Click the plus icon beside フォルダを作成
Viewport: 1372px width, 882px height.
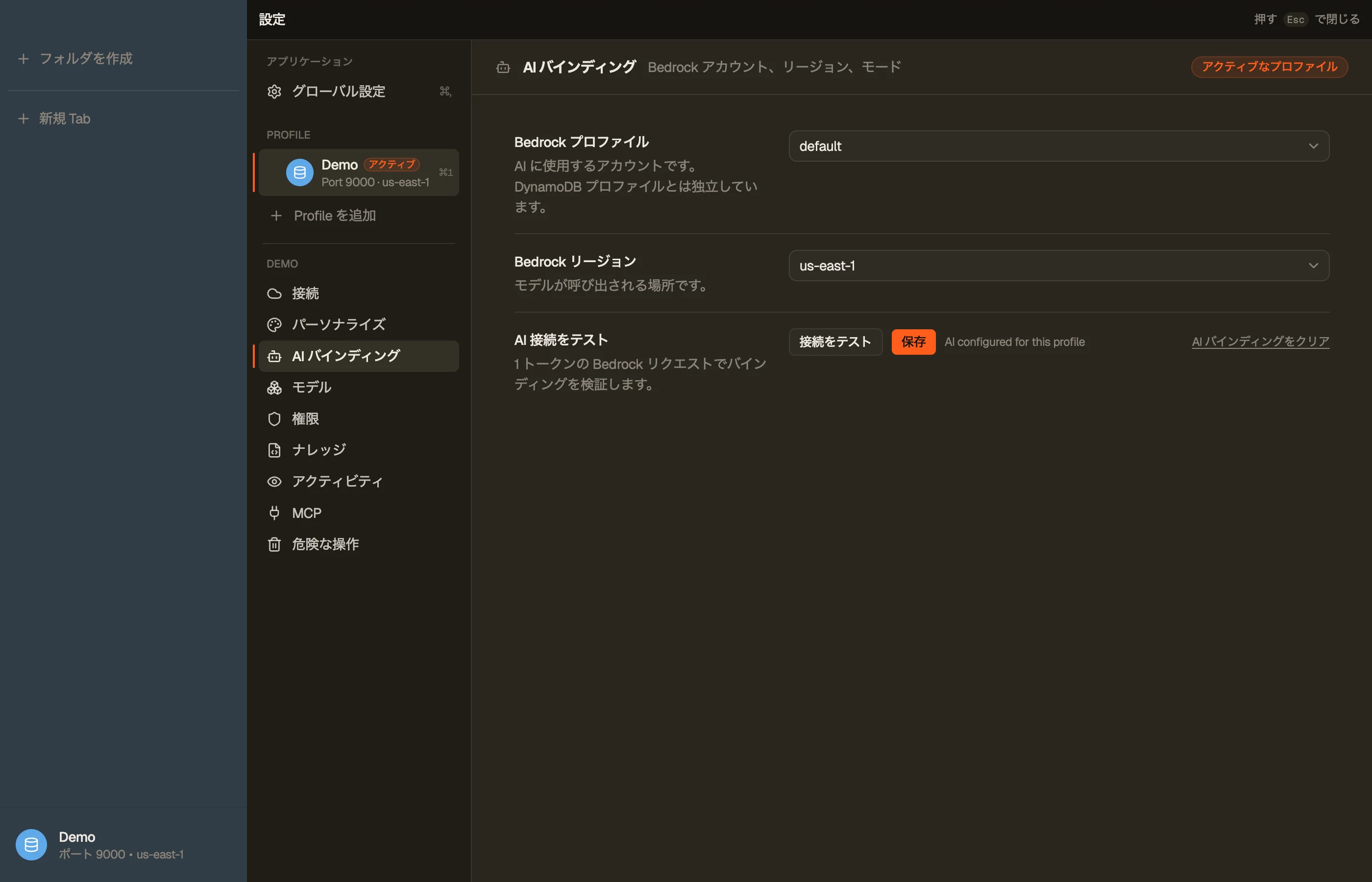click(x=24, y=59)
